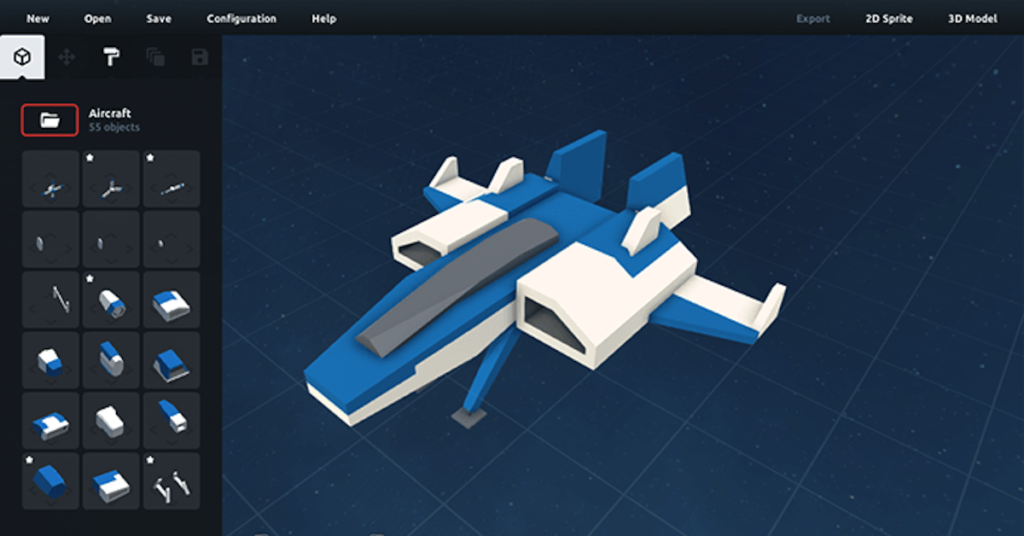Pick the solid blue starred block
Screen dimensions: 1024x536
(51, 481)
